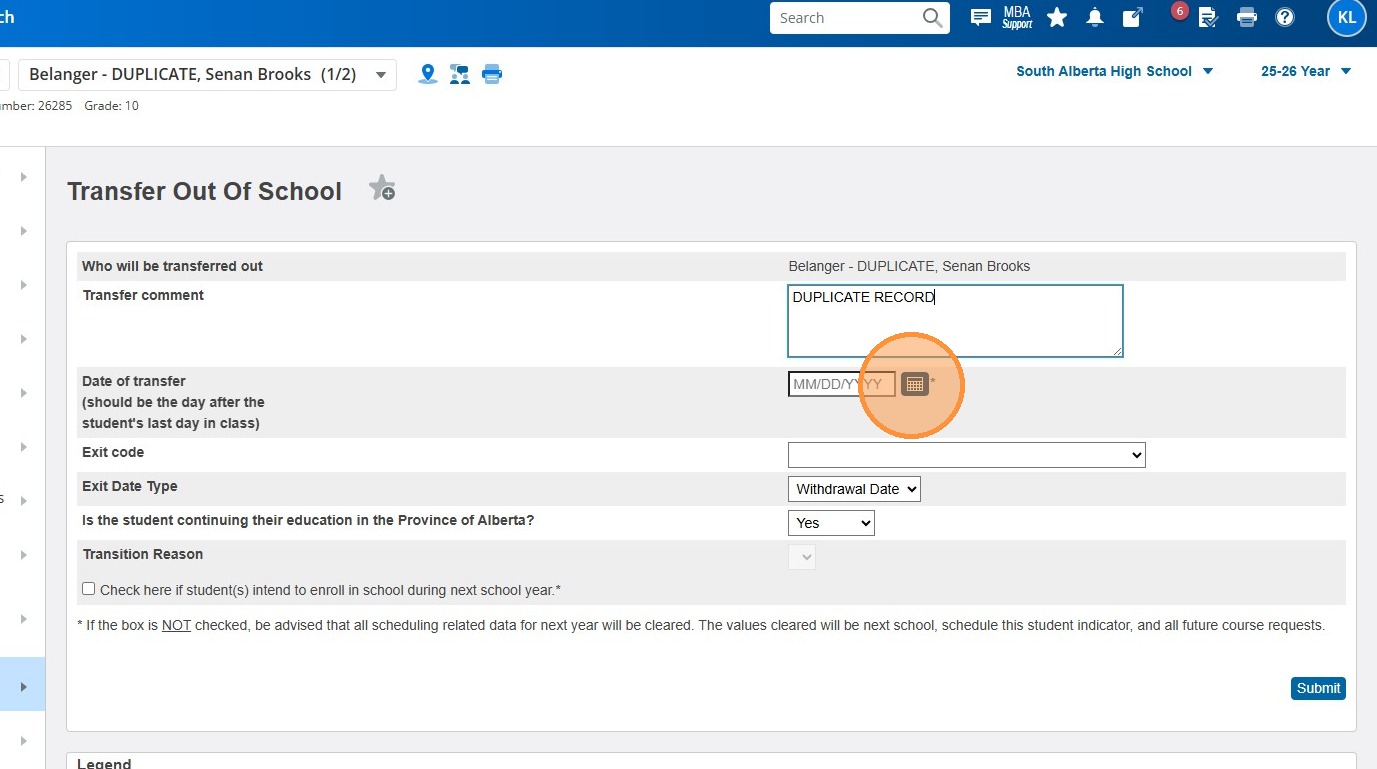Open the student selector dropdown
Screen dimensions: 1377x769
pos(380,75)
